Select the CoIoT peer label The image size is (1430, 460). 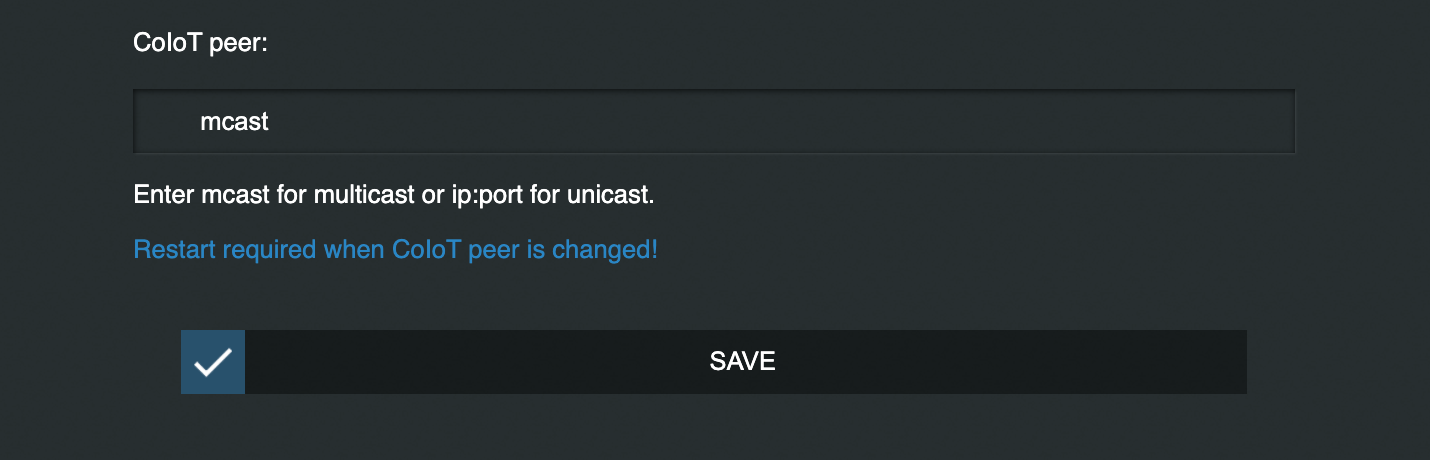[x=201, y=44]
